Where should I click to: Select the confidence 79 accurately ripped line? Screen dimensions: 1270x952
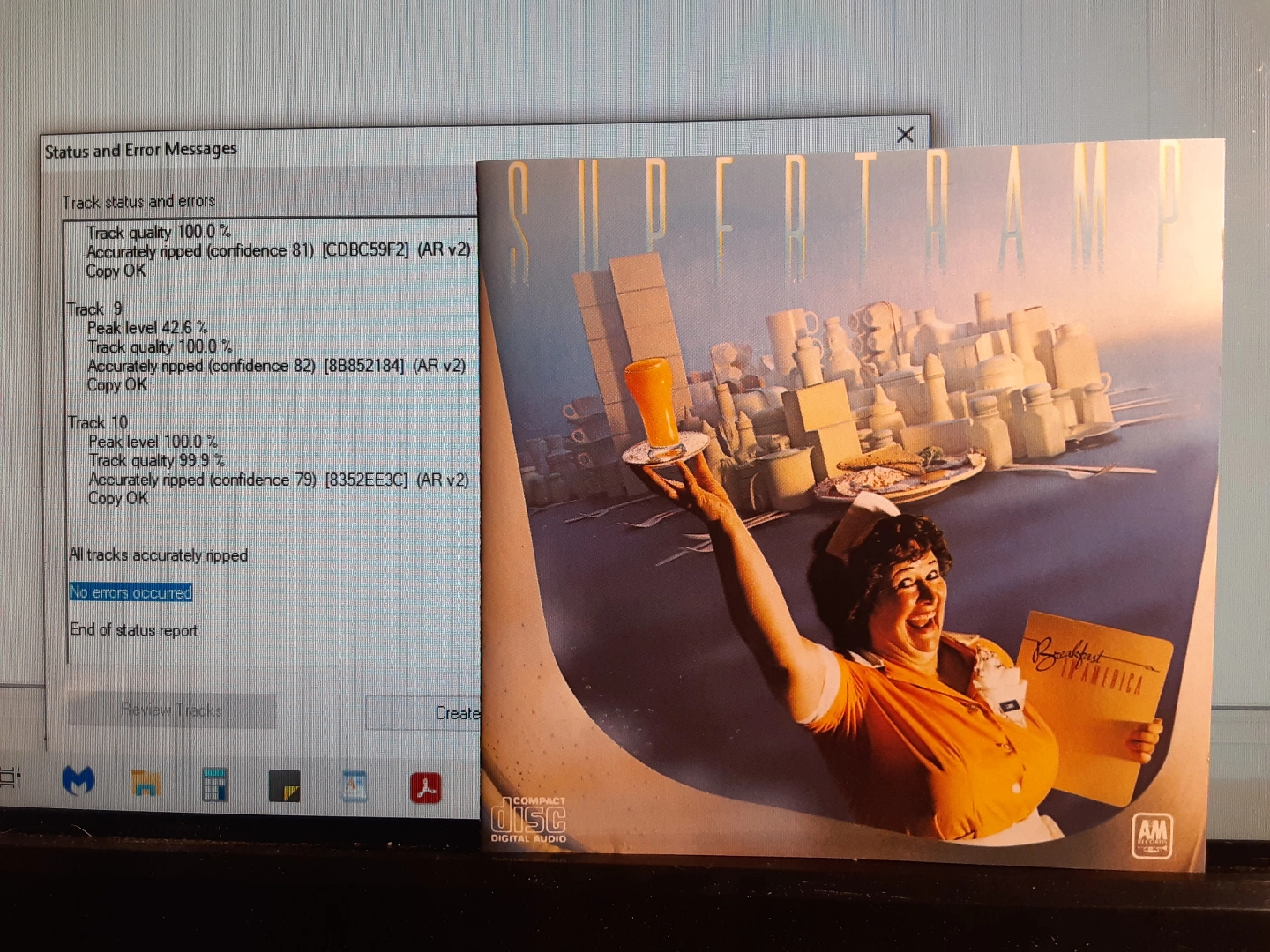point(279,480)
